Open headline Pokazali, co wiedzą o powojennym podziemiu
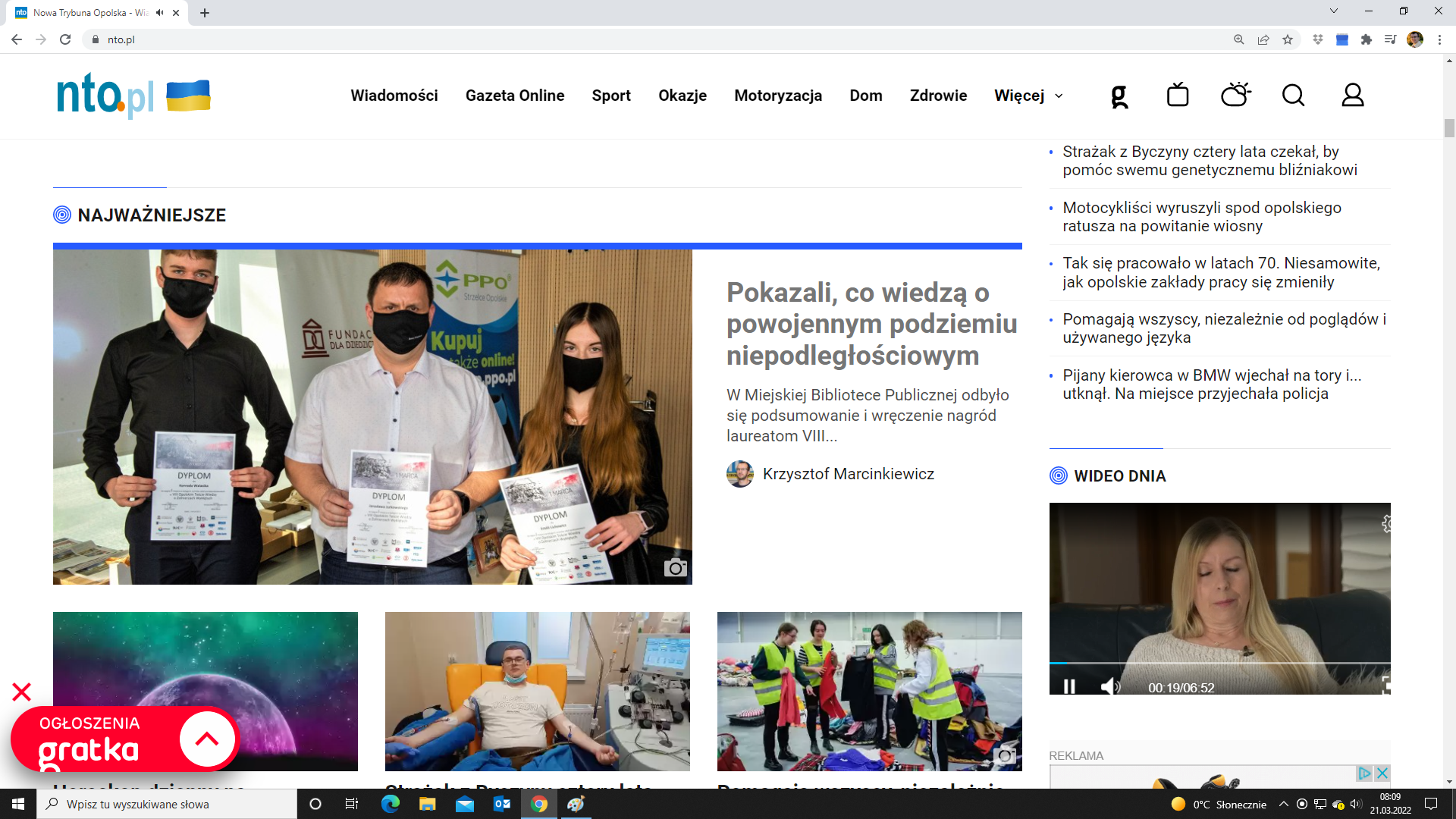Viewport: 1456px width, 819px height. 872,324
